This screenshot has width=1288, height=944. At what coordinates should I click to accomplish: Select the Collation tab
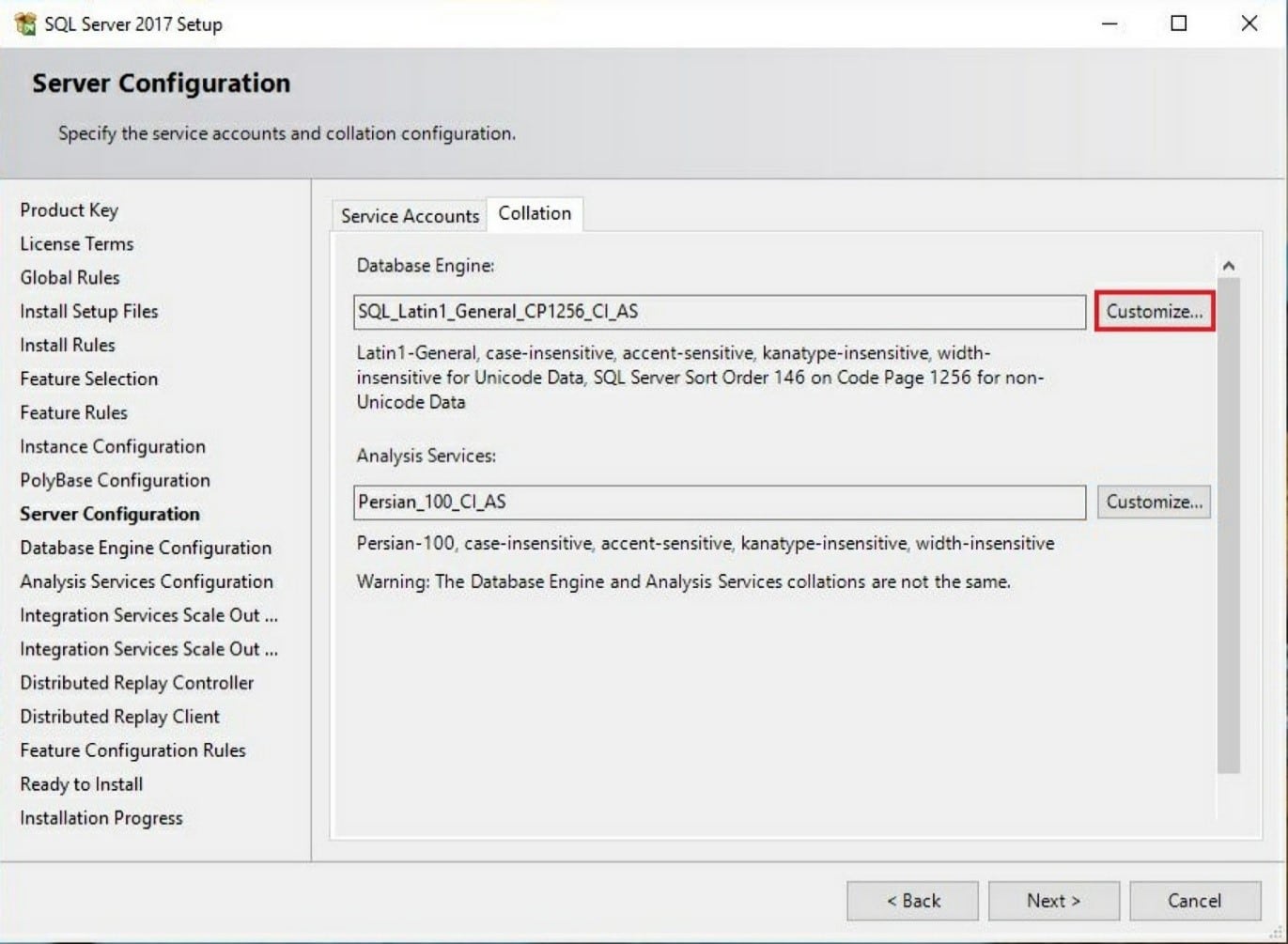535,213
